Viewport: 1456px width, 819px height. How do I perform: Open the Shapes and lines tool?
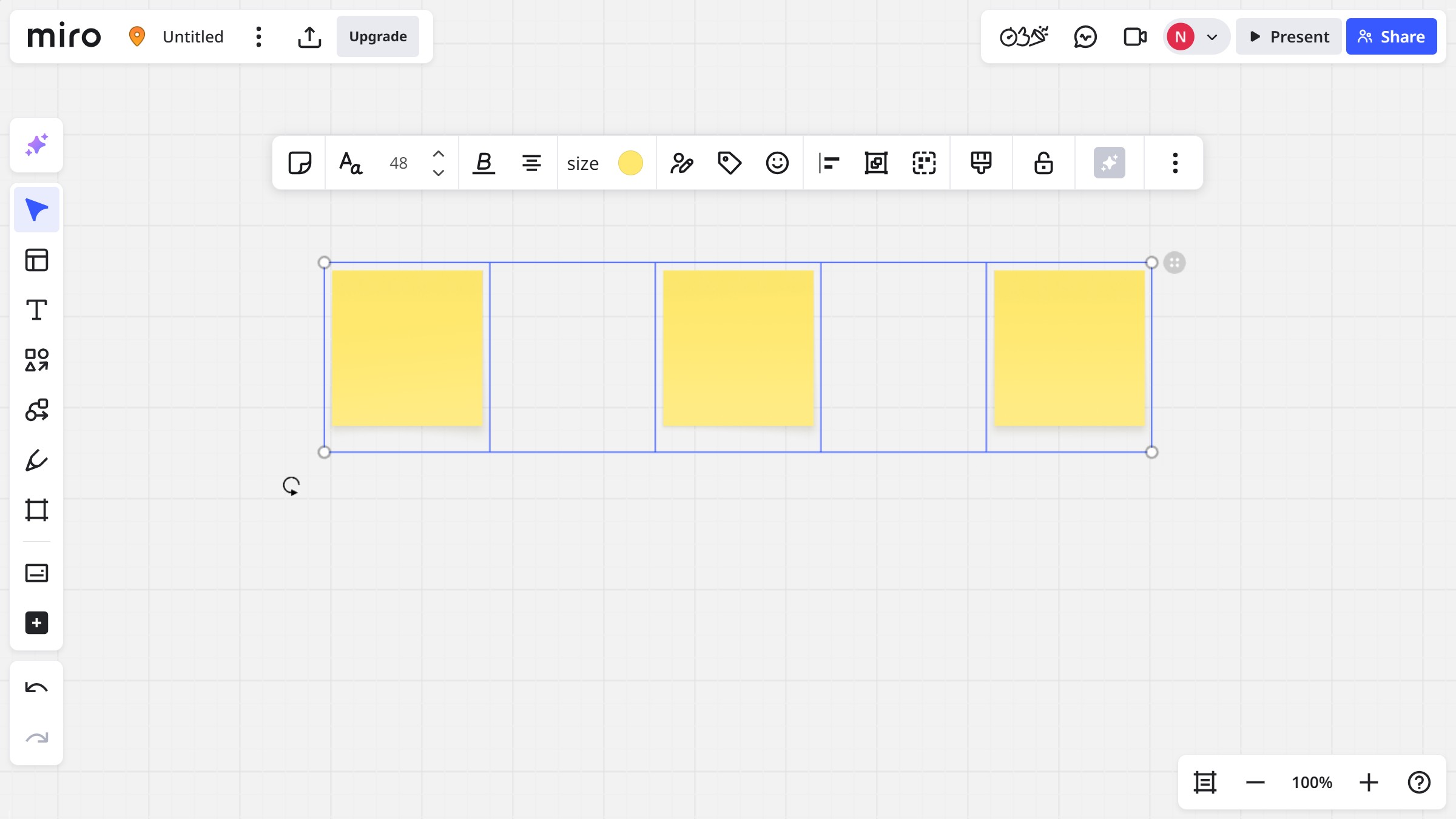tap(36, 360)
